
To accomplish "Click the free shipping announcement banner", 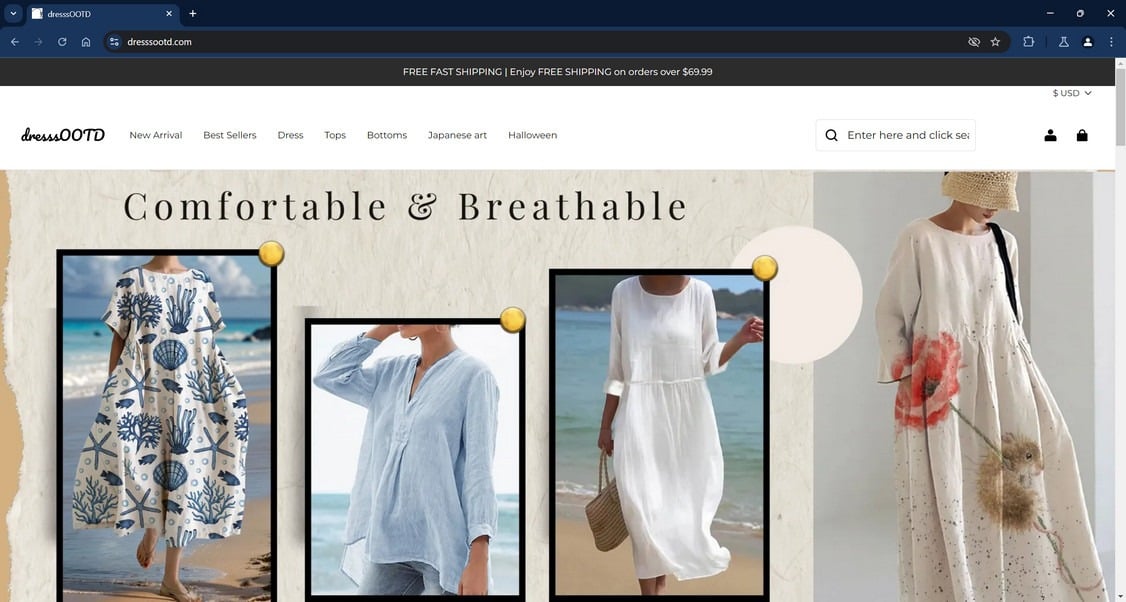I will (x=557, y=72).
